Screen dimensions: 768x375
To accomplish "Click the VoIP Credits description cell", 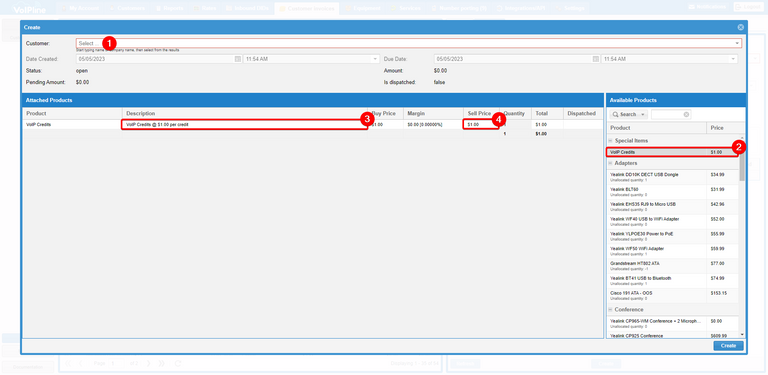I will pyautogui.click(x=244, y=125).
